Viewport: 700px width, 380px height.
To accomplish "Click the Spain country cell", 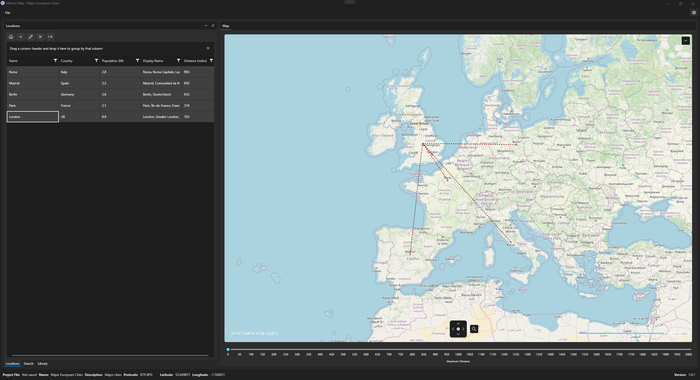I will click(x=79, y=83).
